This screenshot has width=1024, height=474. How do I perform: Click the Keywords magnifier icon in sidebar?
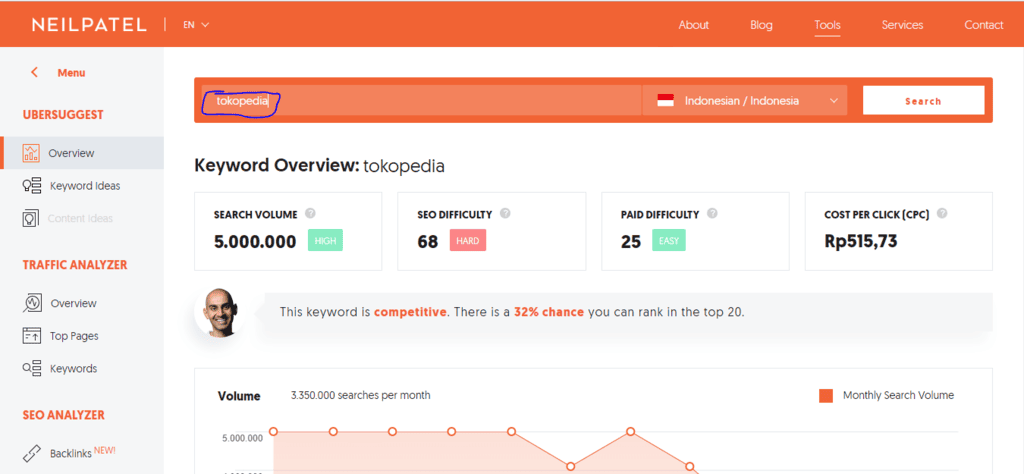click(x=32, y=368)
